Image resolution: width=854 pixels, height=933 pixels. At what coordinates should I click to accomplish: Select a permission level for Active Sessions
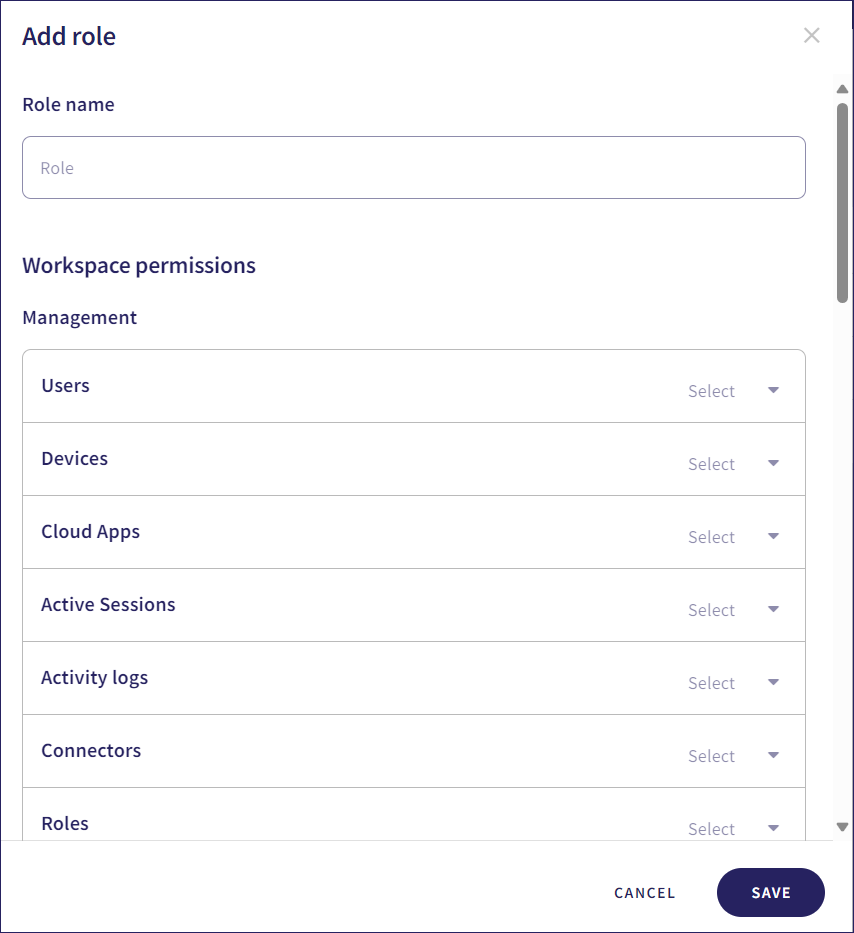coord(735,610)
